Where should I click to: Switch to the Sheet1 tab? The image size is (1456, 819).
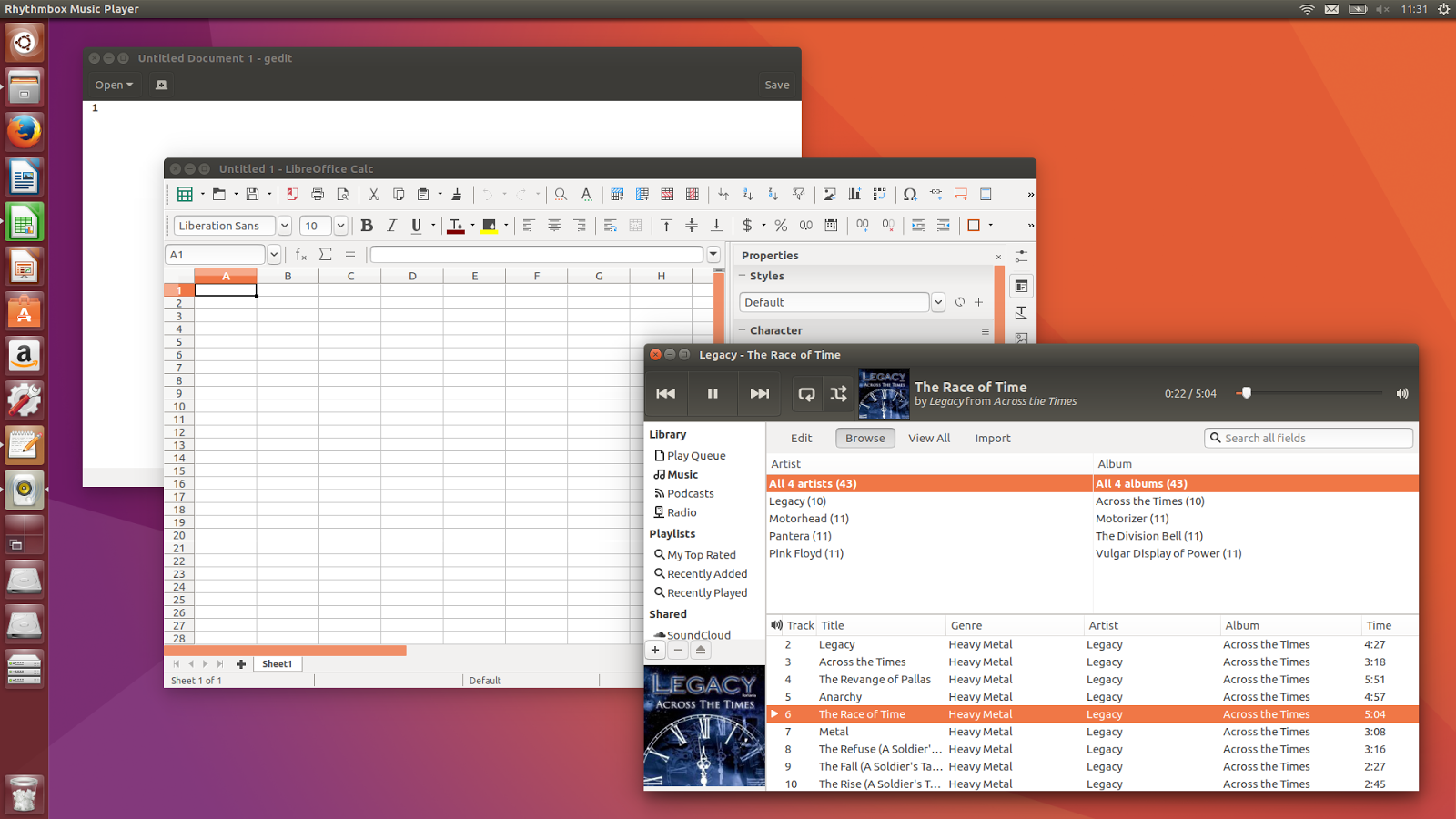click(x=277, y=663)
